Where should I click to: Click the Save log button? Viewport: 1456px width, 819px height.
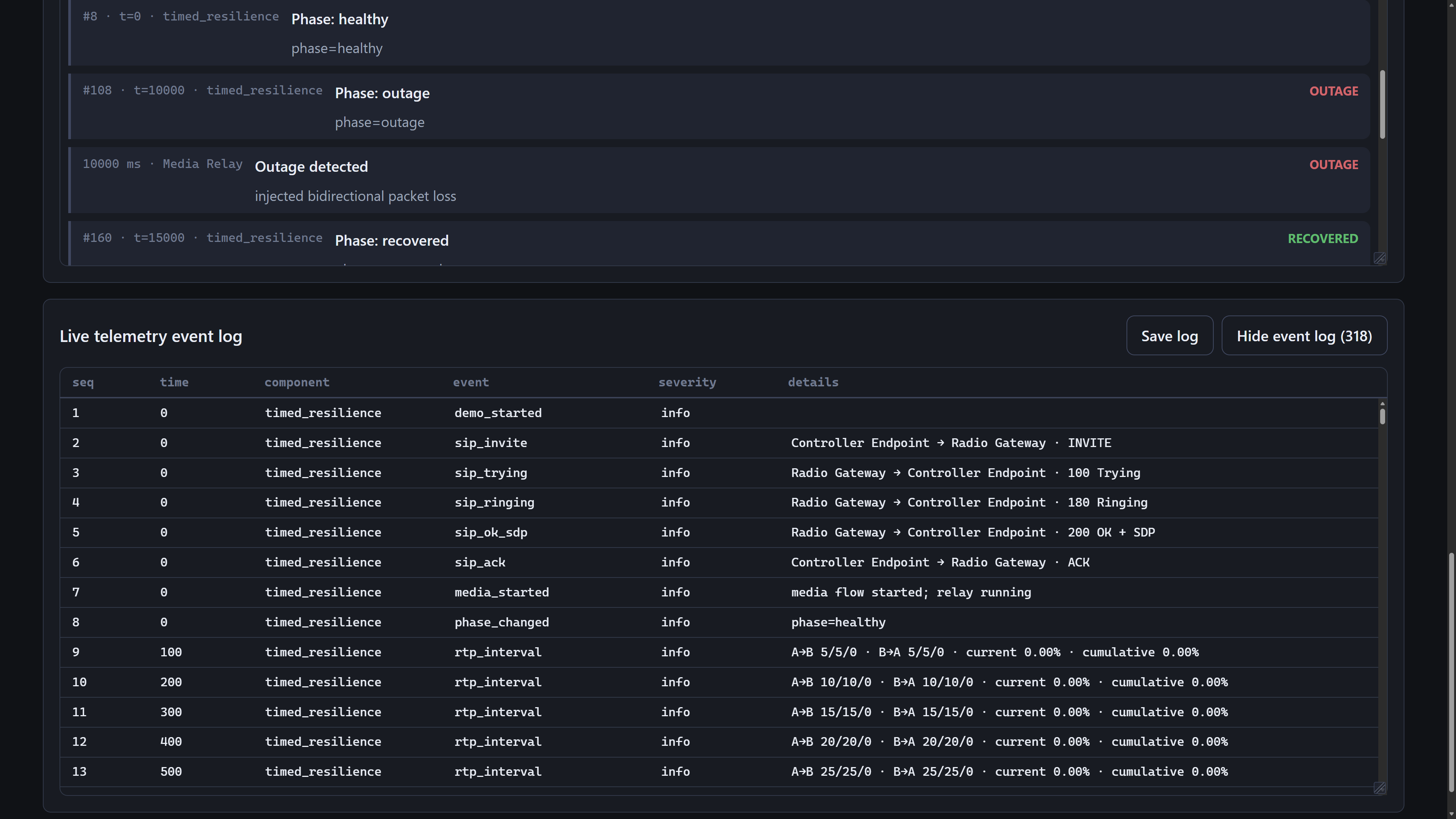(x=1169, y=336)
